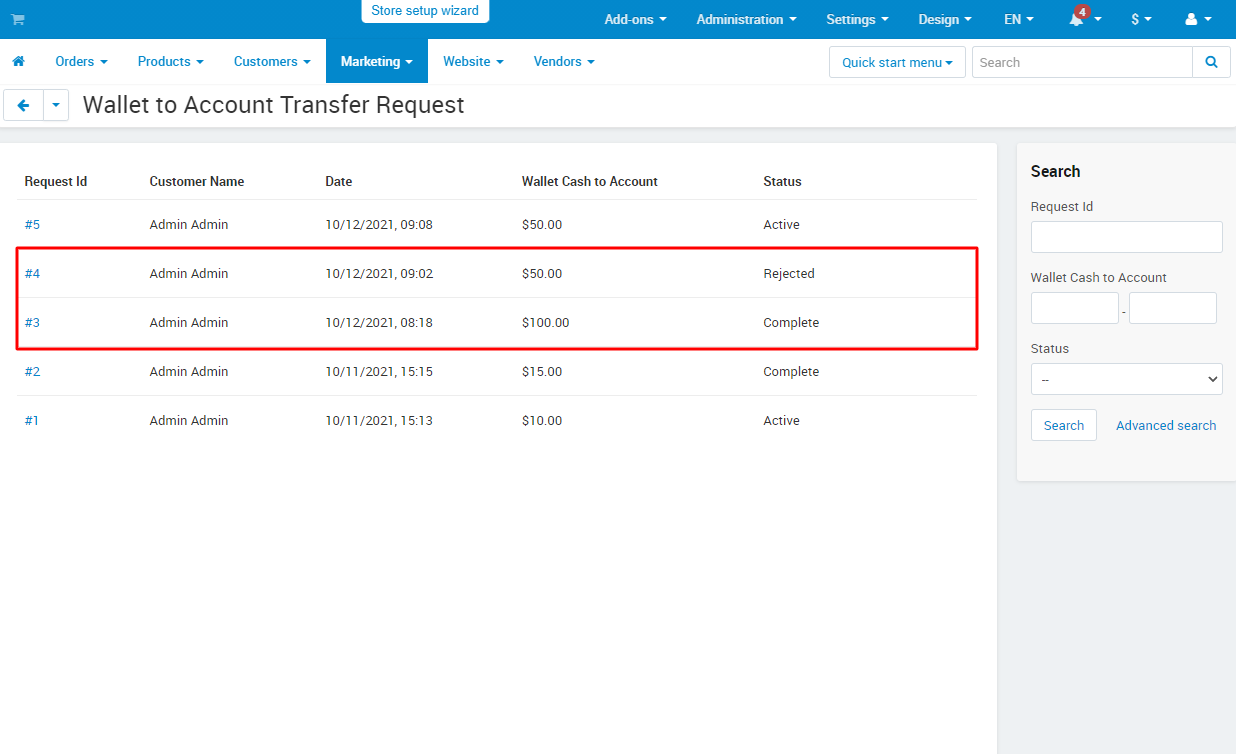The image size is (1236, 754).
Task: Click the Store setup wizard button
Action: click(425, 11)
